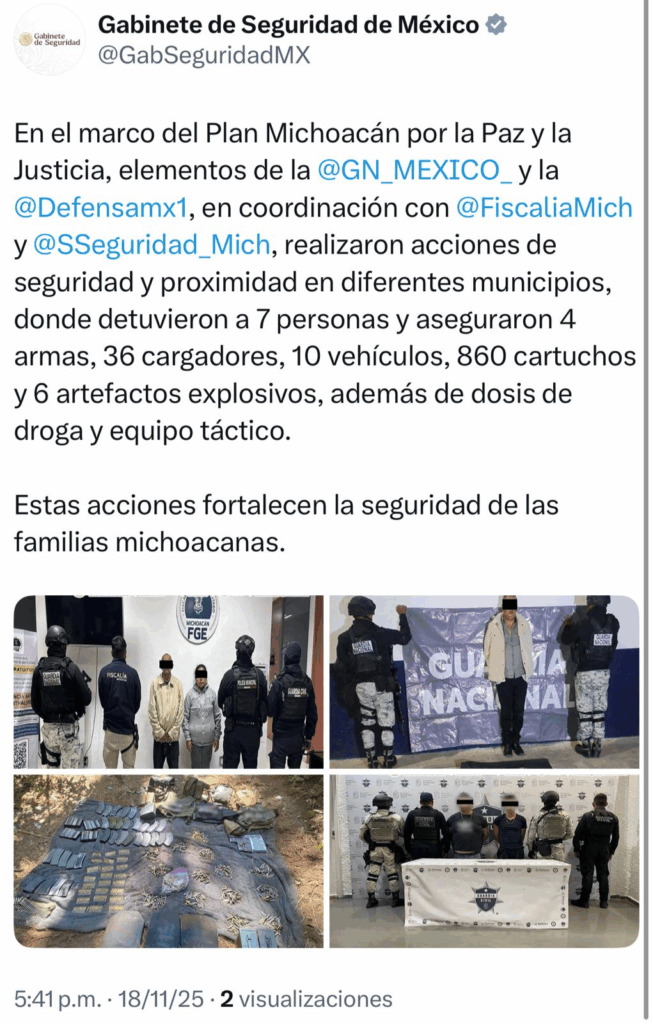Open the Gabinete de Seguridad profile avatar
The height and width of the screenshot is (1024, 653).
[49, 40]
